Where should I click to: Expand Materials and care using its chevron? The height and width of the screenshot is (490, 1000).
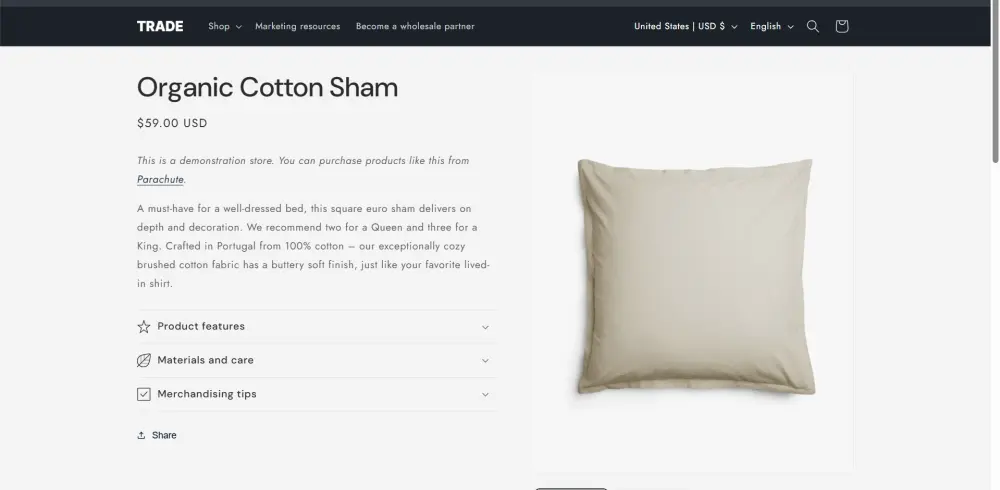tap(485, 361)
